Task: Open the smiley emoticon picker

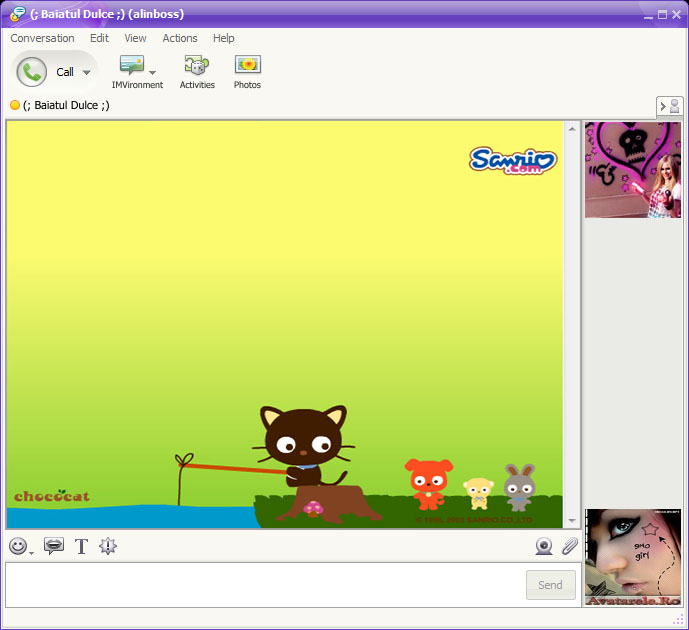Action: tap(18, 546)
